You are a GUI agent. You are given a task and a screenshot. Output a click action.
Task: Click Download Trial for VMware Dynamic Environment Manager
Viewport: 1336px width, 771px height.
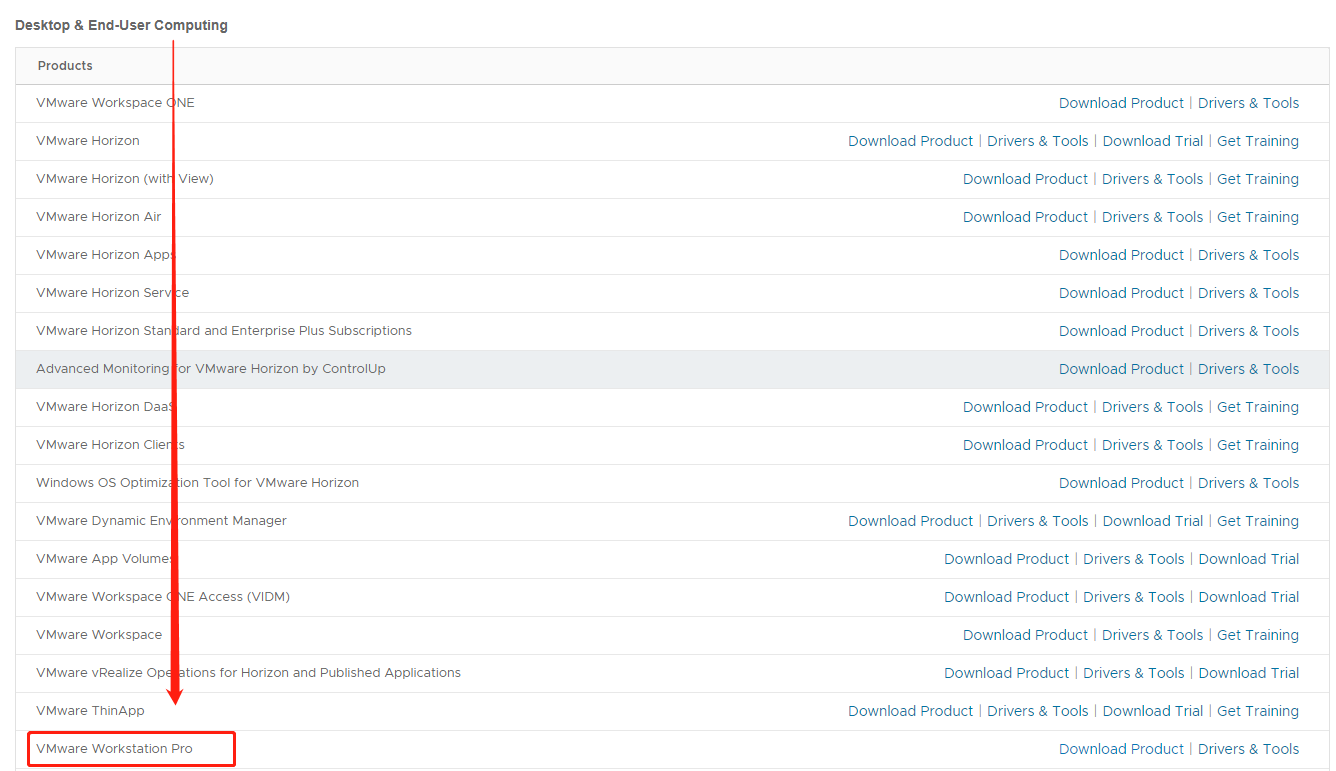click(1152, 521)
